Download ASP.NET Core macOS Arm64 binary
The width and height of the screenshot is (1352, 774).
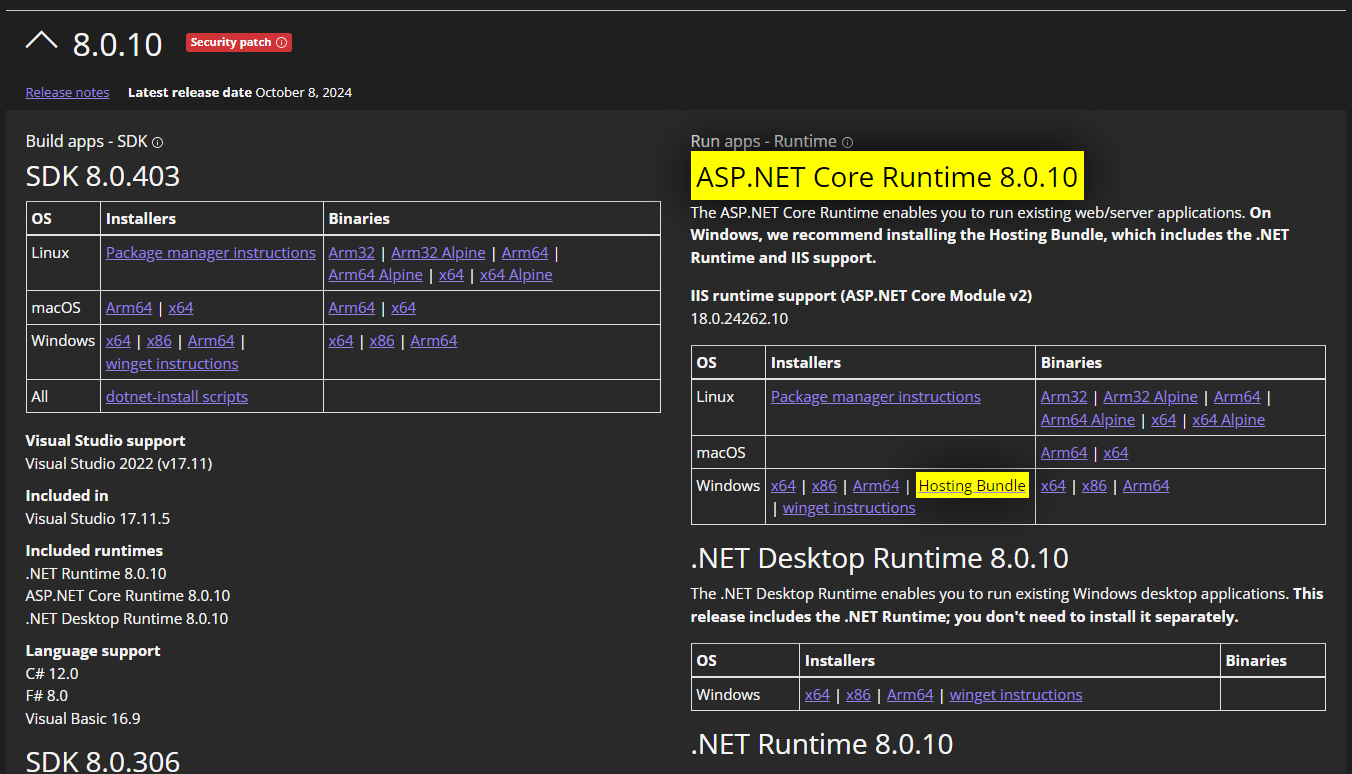pos(1064,453)
